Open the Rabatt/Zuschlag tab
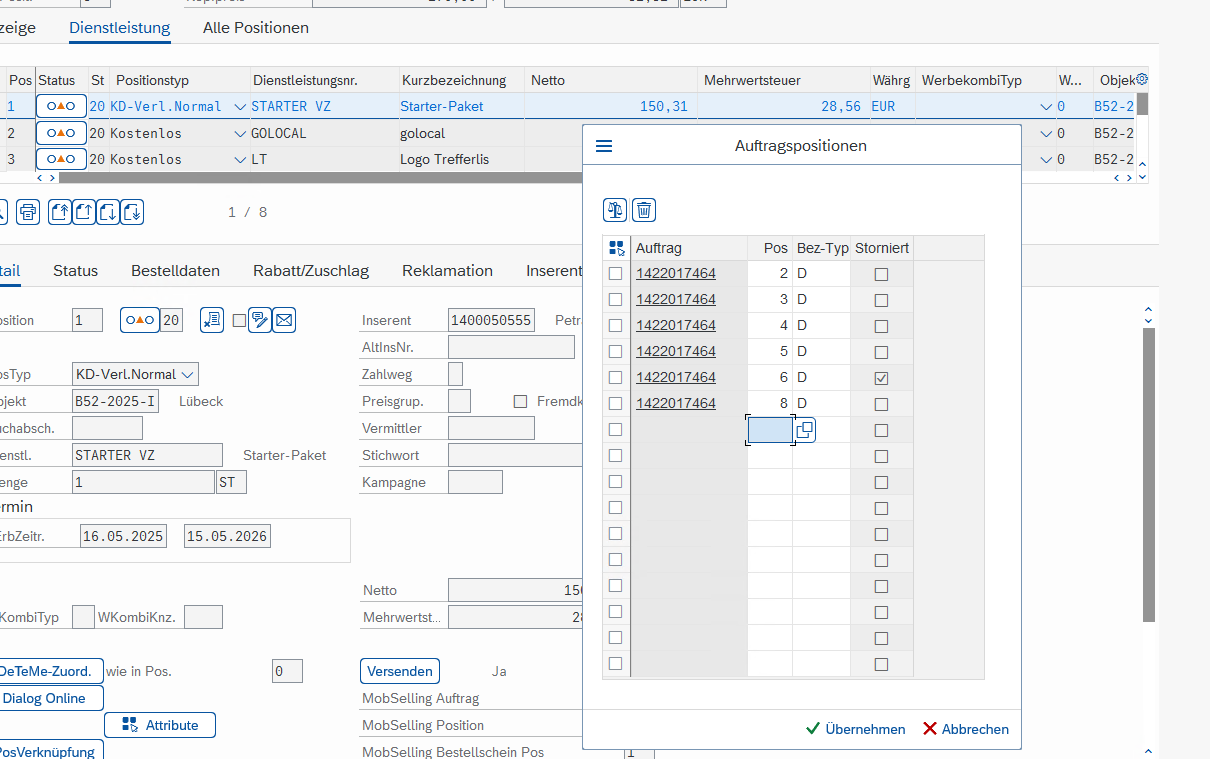Viewport: 1210px width, 759px height. pyautogui.click(x=311, y=271)
